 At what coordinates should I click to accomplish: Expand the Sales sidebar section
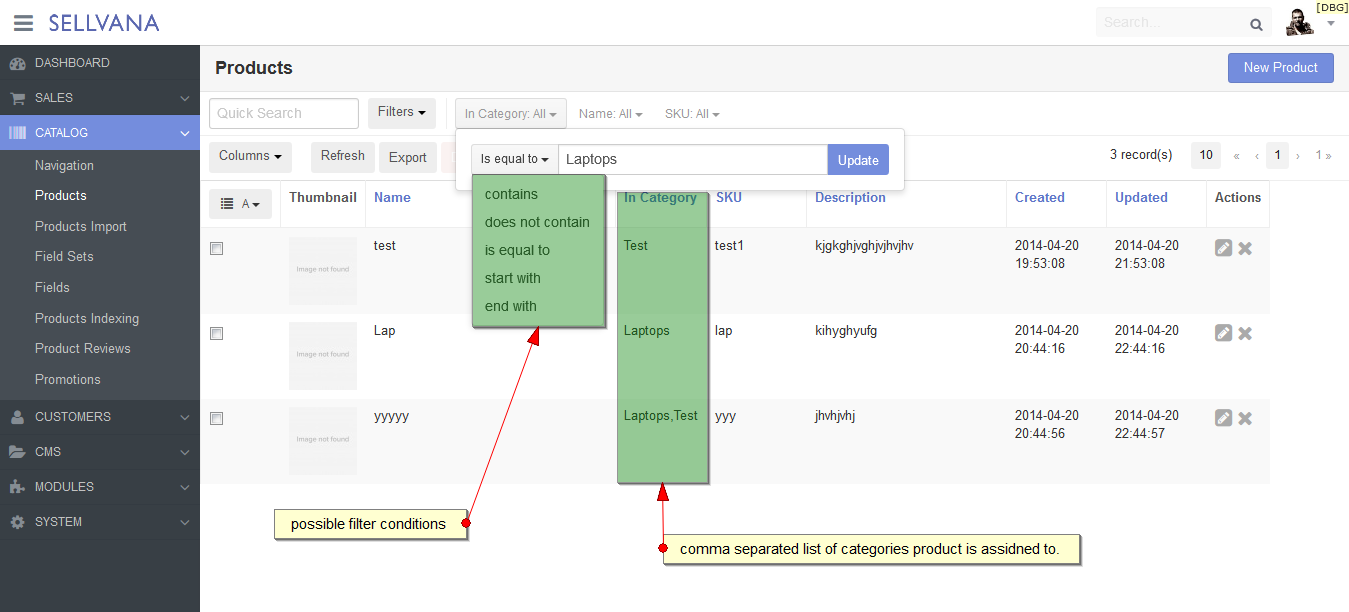[185, 99]
